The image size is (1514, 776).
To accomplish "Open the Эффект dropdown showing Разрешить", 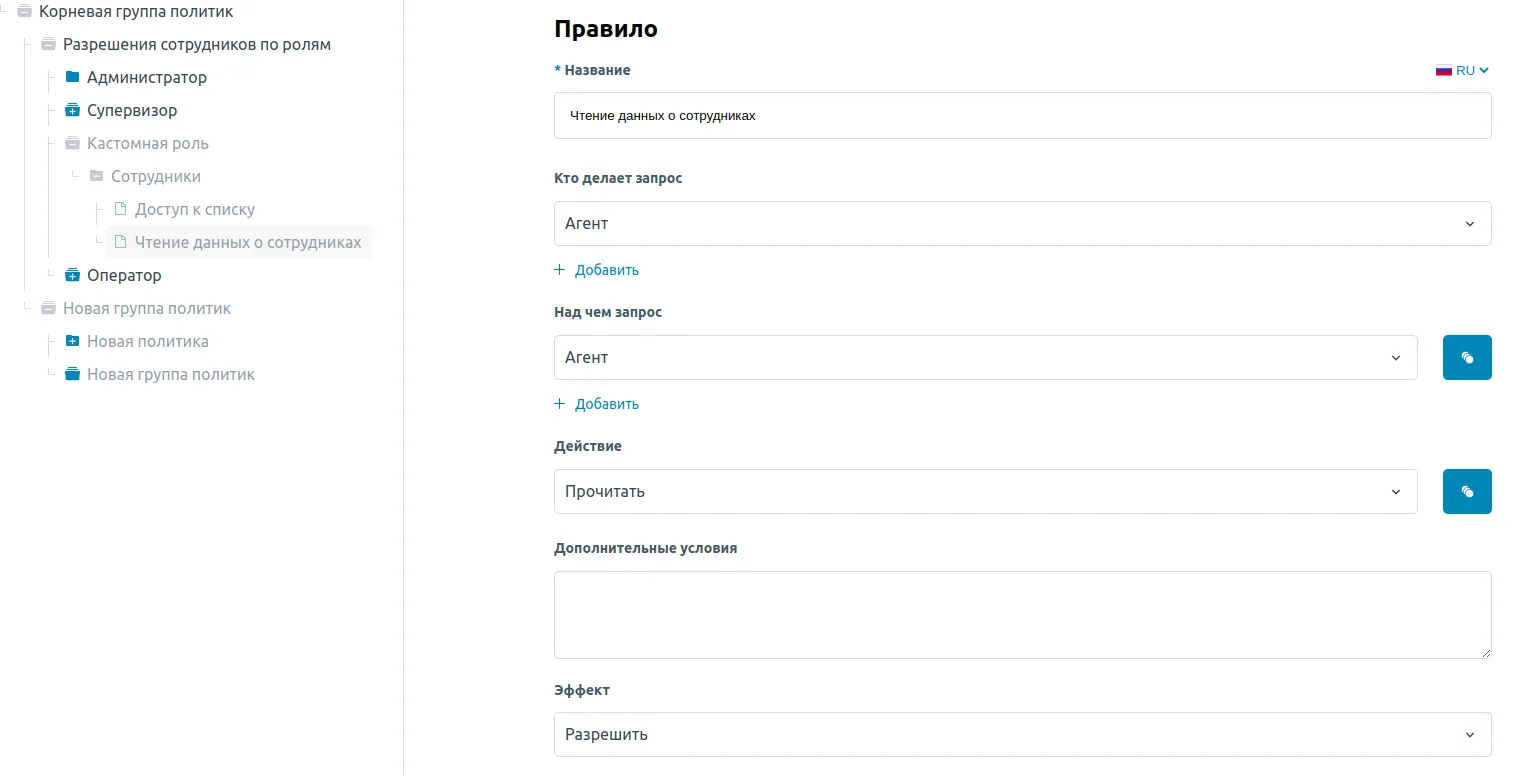I will (1021, 734).
